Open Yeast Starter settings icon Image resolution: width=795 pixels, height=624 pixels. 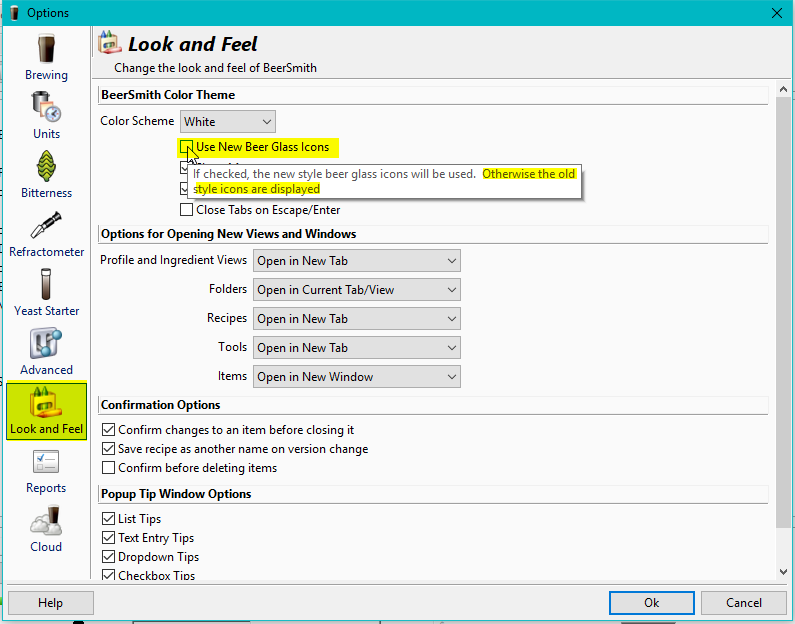(46, 284)
